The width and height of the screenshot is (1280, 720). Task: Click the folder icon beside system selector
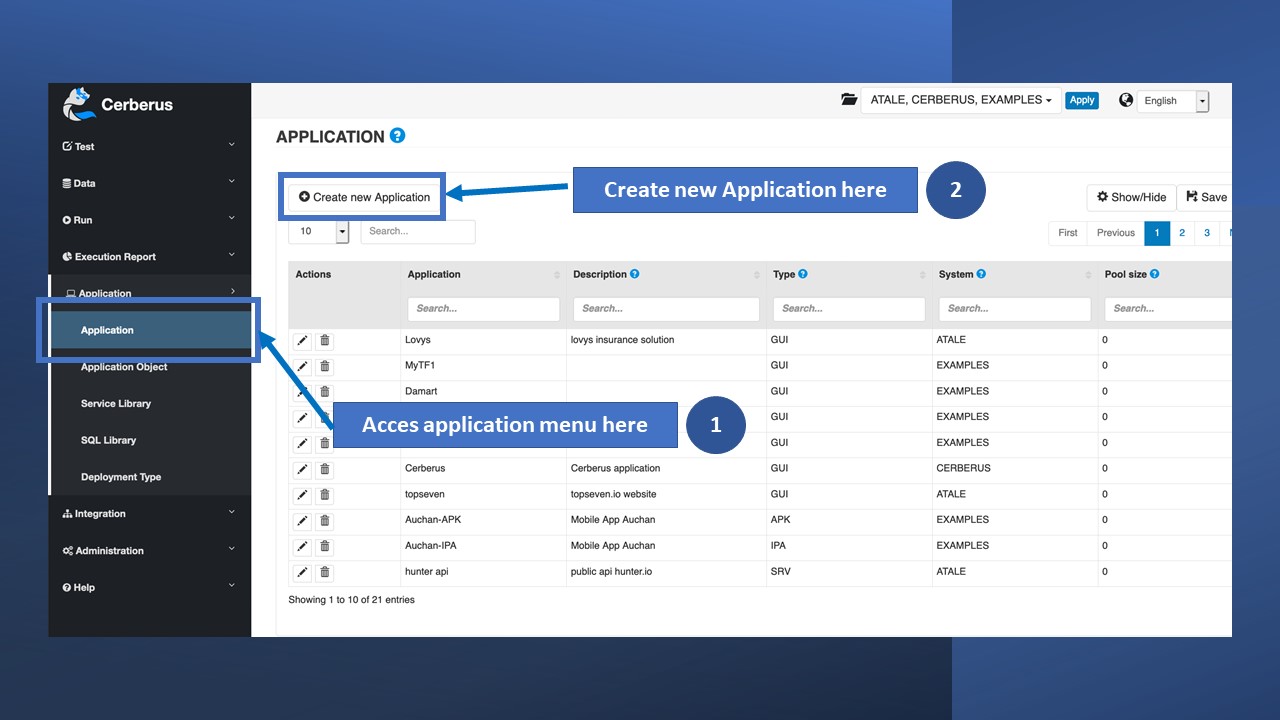pos(849,100)
